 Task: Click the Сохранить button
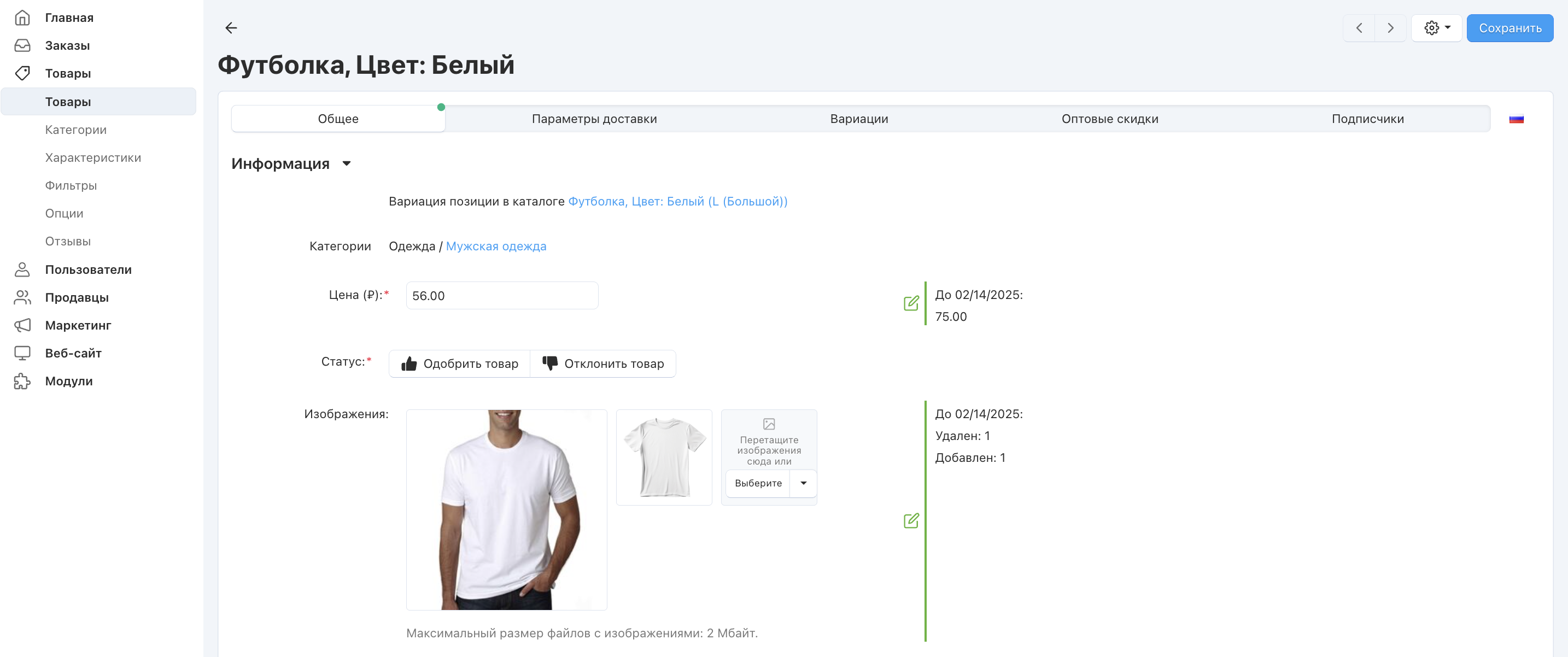(1510, 28)
